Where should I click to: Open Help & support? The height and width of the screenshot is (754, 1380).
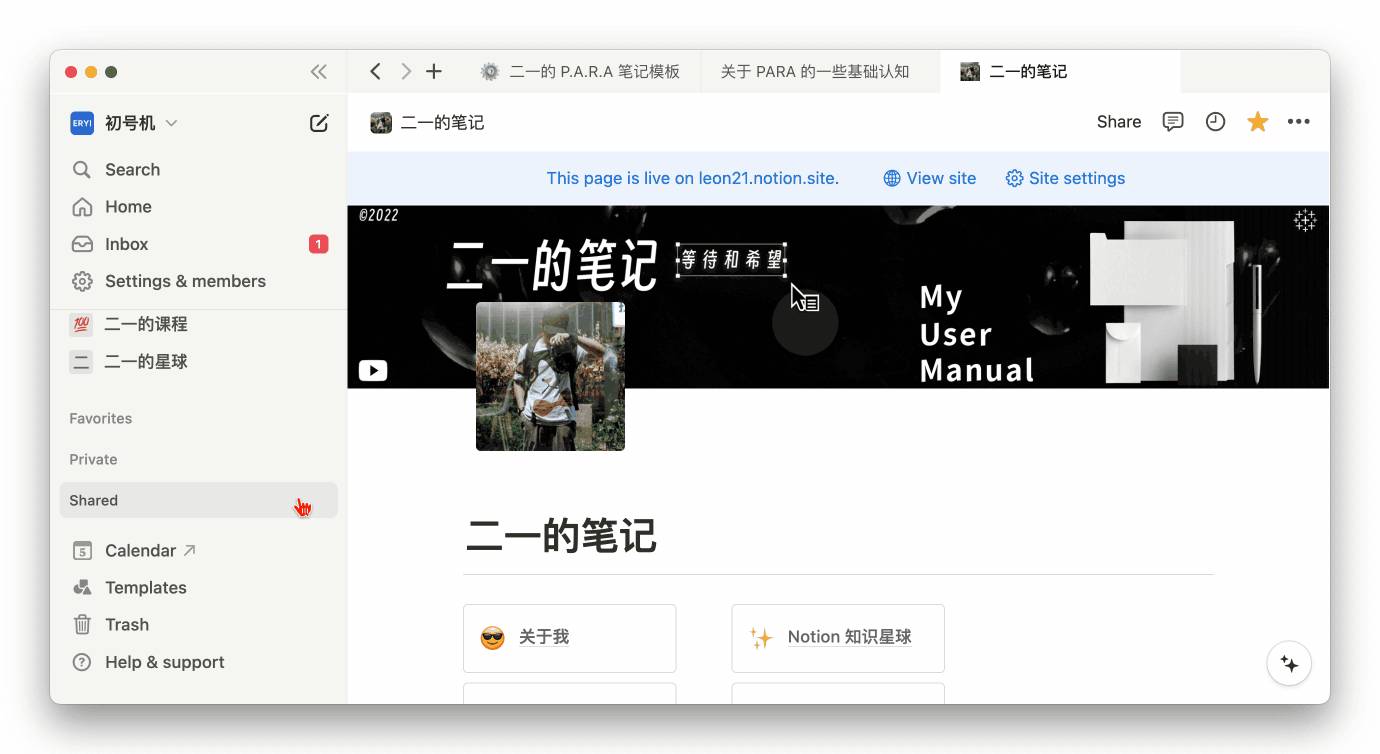(199, 662)
